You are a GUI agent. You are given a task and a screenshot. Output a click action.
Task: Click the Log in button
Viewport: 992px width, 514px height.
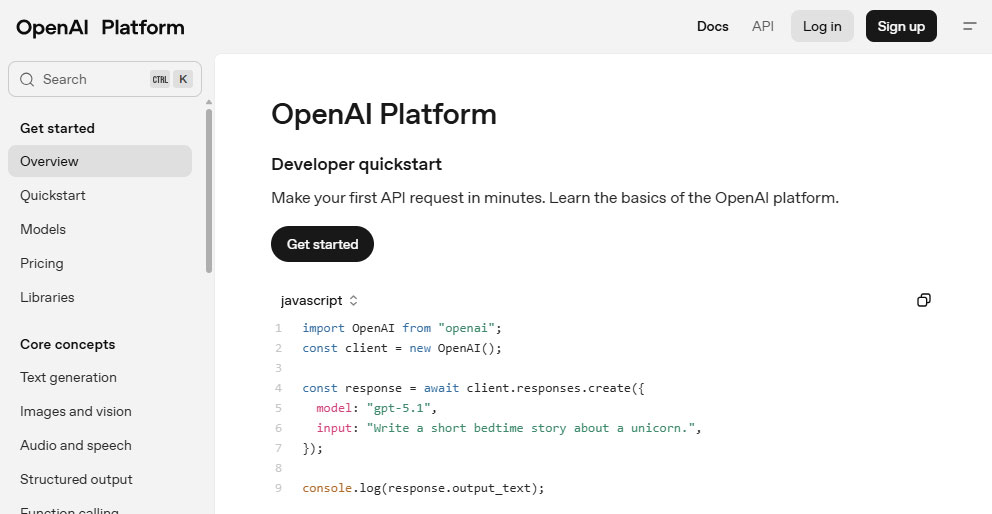coord(822,27)
